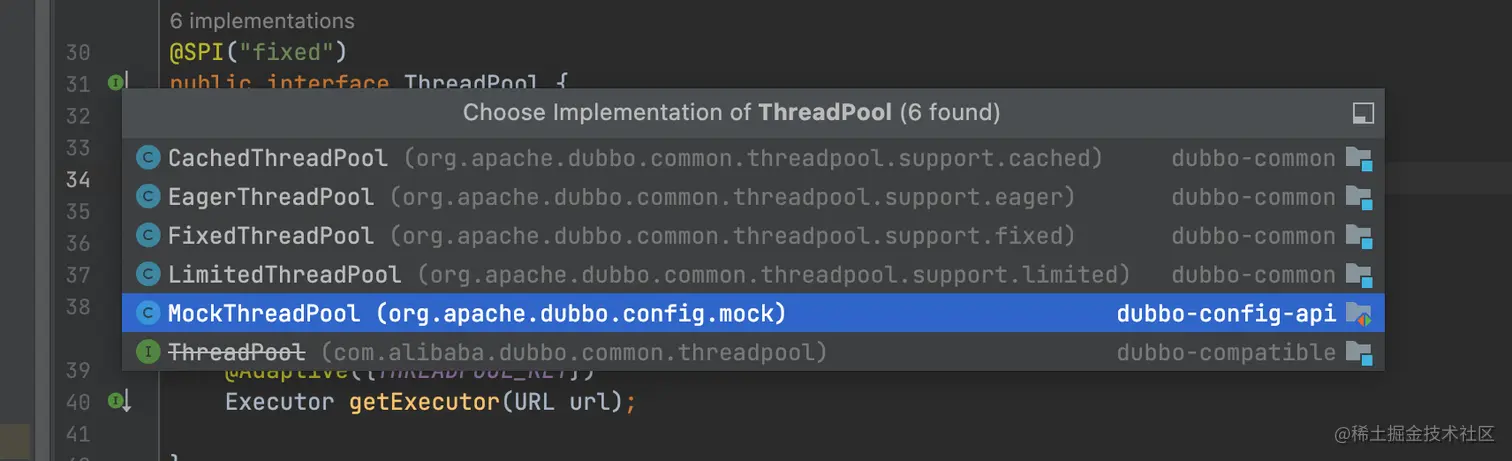This screenshot has height=461, width=1512.
Task: Select deprecated com.alibaba ThreadPool entry
Action: tap(753, 352)
